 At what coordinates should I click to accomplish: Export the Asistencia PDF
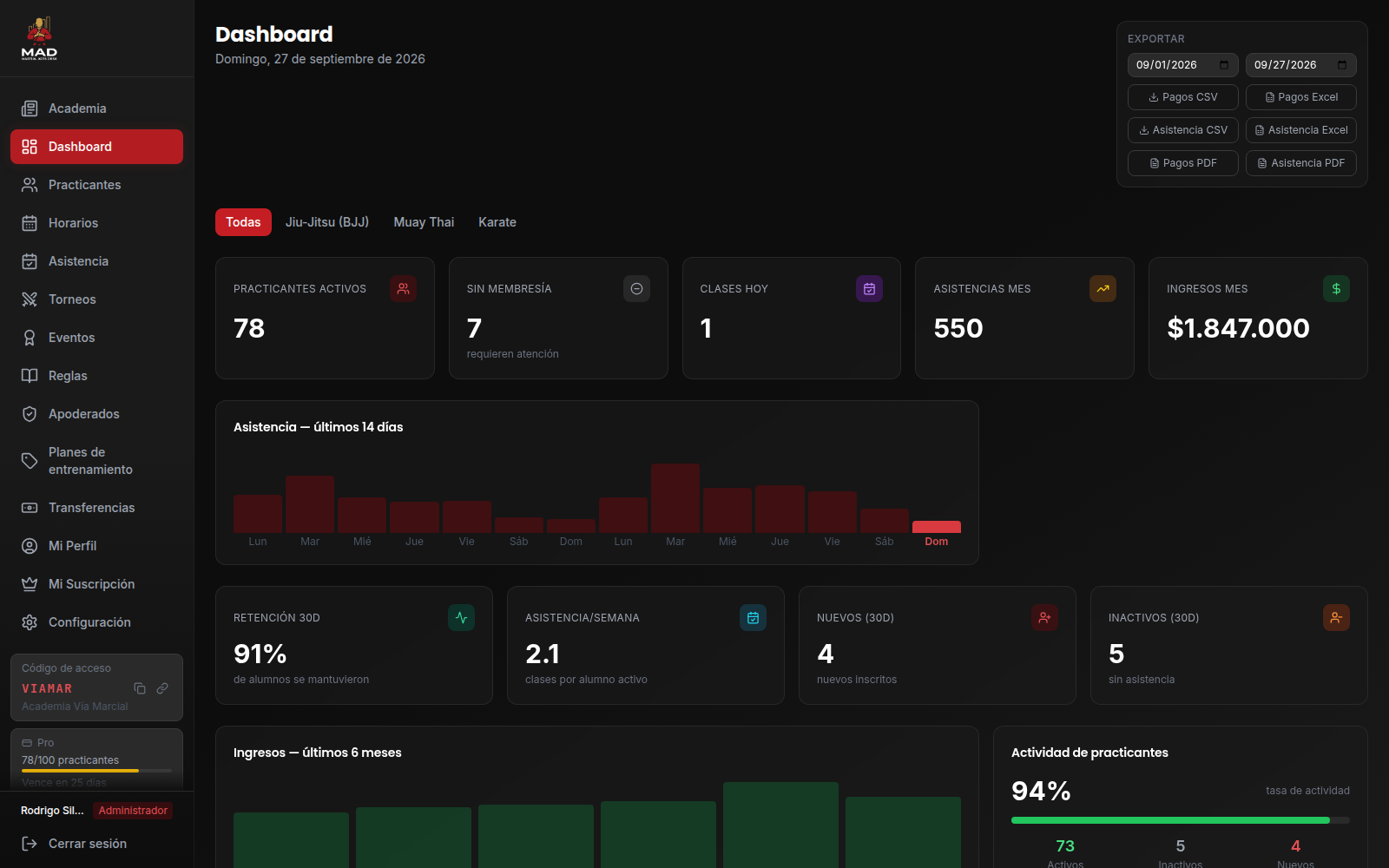click(1301, 163)
